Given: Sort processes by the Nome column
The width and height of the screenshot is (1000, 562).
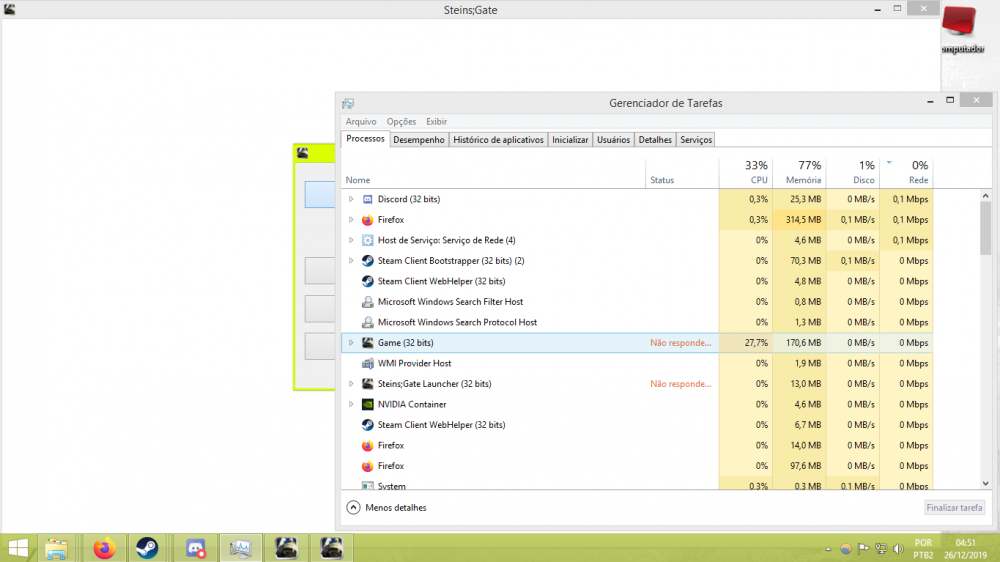Looking at the screenshot, I should tap(494, 173).
